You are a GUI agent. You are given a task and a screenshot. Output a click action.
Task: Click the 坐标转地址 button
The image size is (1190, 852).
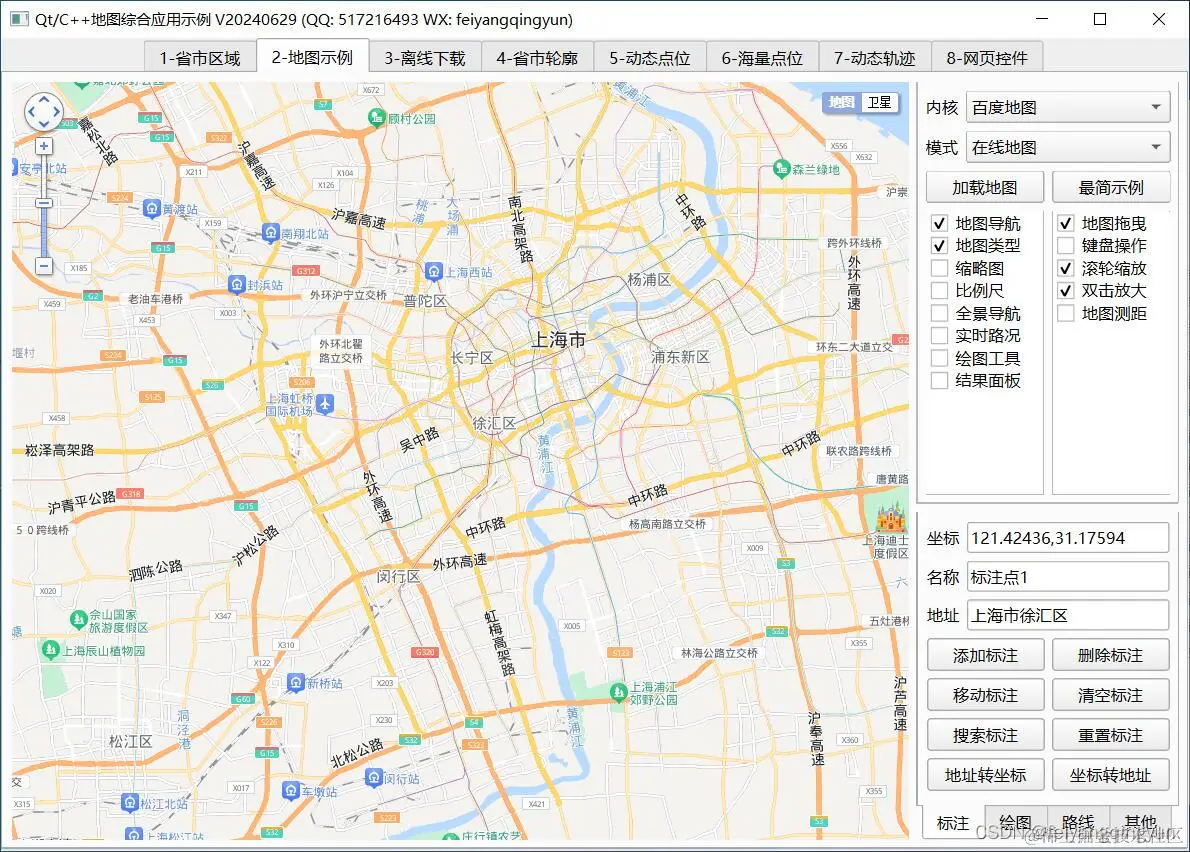pos(1110,774)
